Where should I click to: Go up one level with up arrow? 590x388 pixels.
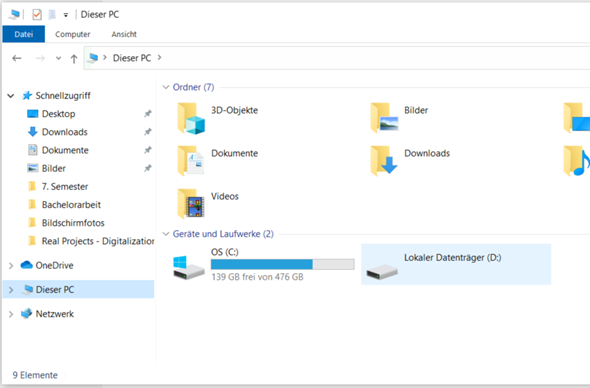(x=74, y=59)
